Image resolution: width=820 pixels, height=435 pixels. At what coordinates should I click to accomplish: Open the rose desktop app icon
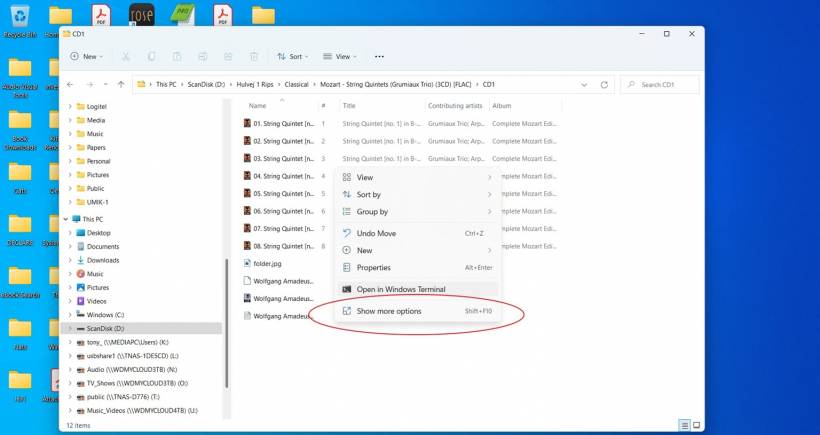(142, 15)
